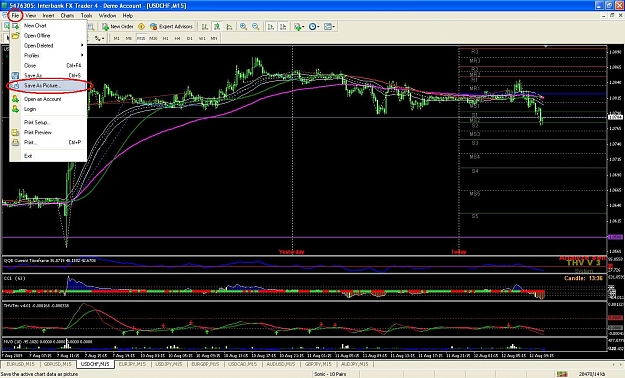Click the application icon left of File
The width and height of the screenshot is (625, 378).
click(x=5, y=16)
